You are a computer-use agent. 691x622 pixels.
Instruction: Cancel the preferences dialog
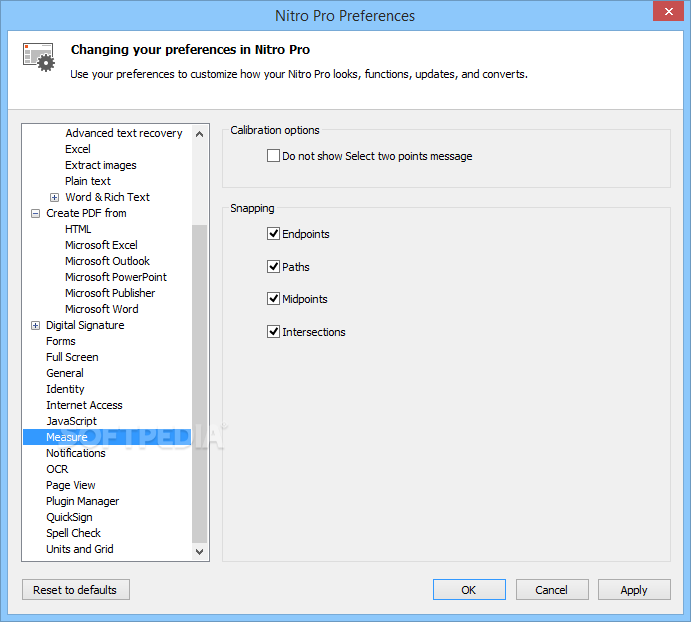552,590
